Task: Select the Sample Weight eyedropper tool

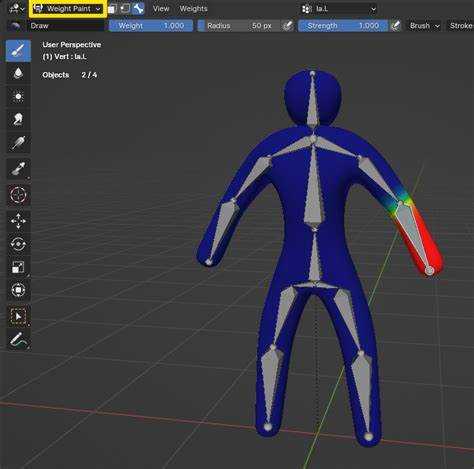Action: (x=18, y=168)
